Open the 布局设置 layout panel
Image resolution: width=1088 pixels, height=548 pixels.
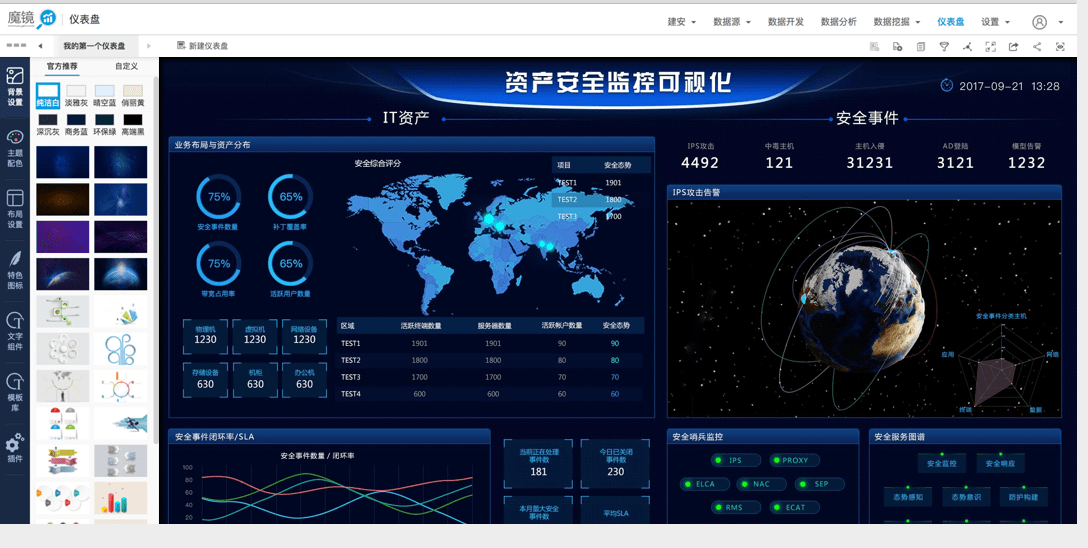(x=15, y=209)
